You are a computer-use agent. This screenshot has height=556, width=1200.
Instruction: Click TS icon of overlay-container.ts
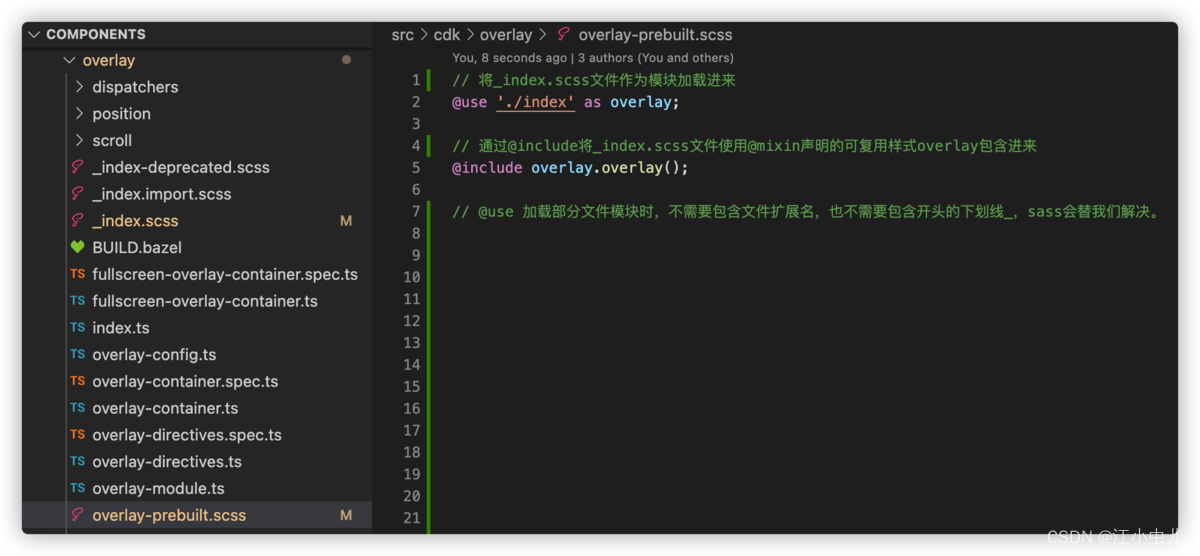pyautogui.click(x=77, y=408)
